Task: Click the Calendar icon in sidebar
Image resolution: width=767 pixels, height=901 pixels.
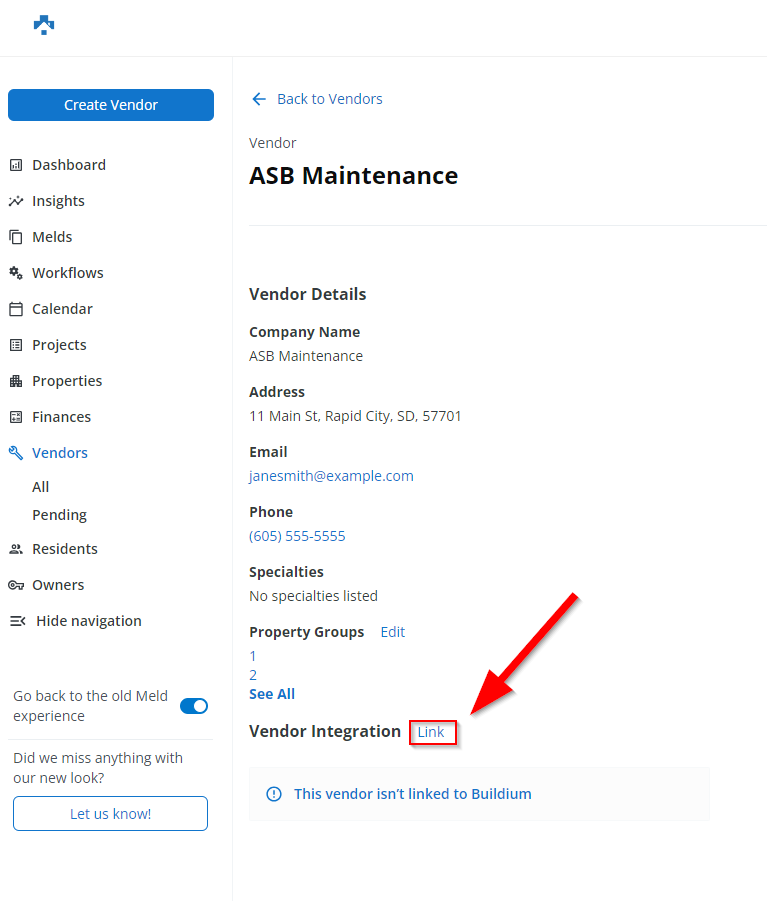Action: click(x=16, y=309)
